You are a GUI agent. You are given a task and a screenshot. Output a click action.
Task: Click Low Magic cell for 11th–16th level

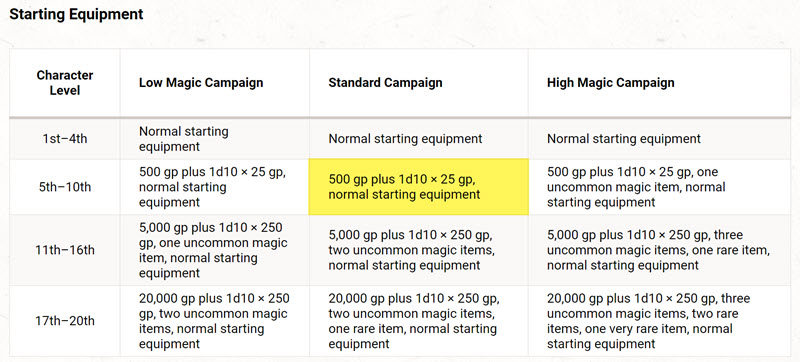click(215, 250)
